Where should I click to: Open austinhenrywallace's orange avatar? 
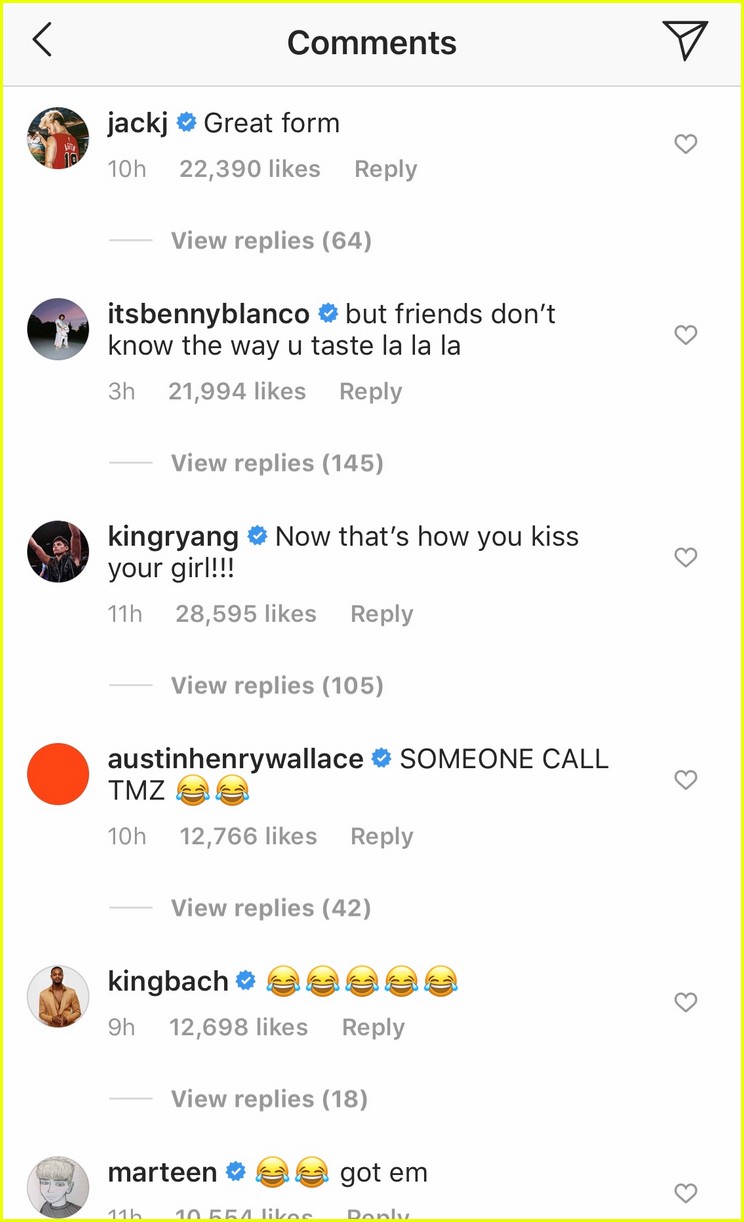pyautogui.click(x=58, y=774)
